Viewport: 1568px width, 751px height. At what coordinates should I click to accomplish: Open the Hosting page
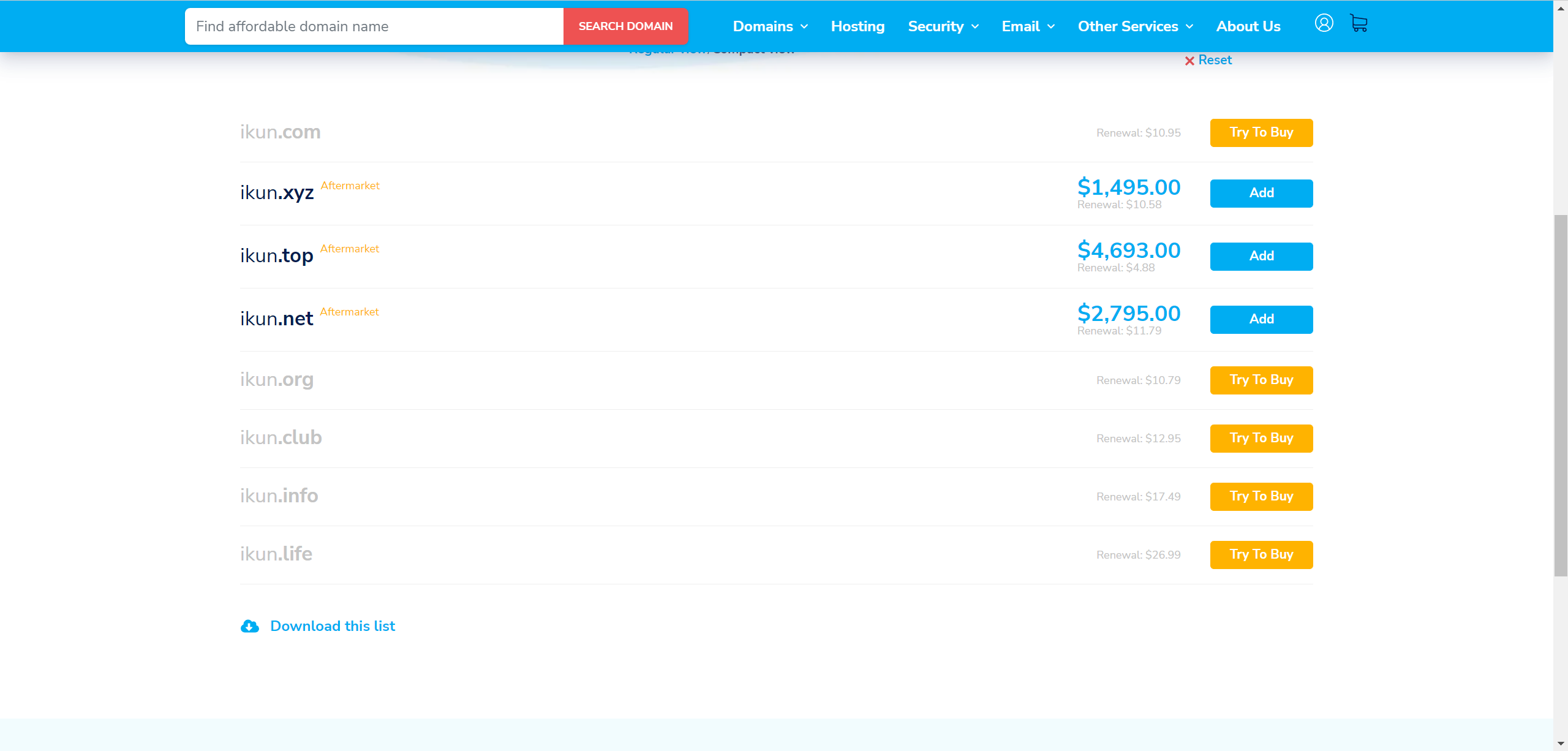point(858,26)
